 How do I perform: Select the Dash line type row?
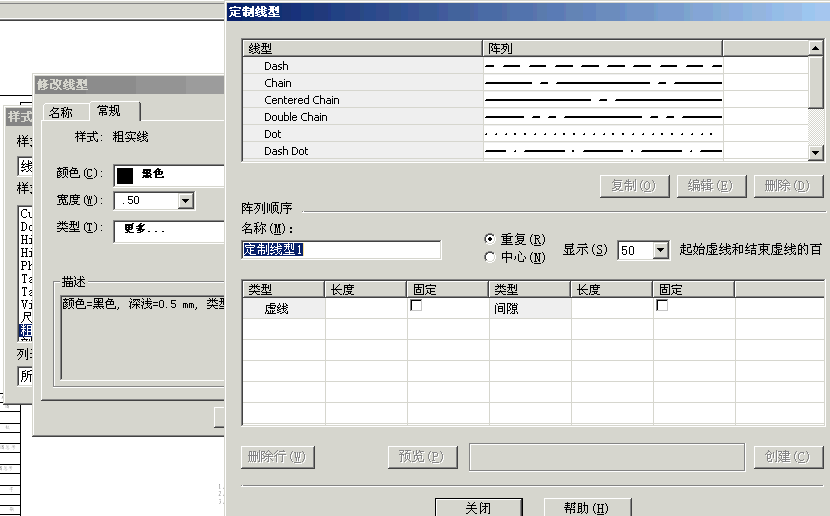coord(363,66)
